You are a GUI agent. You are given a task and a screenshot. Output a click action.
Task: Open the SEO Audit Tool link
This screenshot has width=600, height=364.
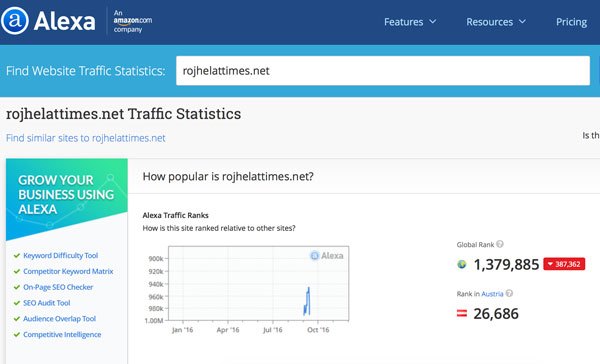coord(47,303)
